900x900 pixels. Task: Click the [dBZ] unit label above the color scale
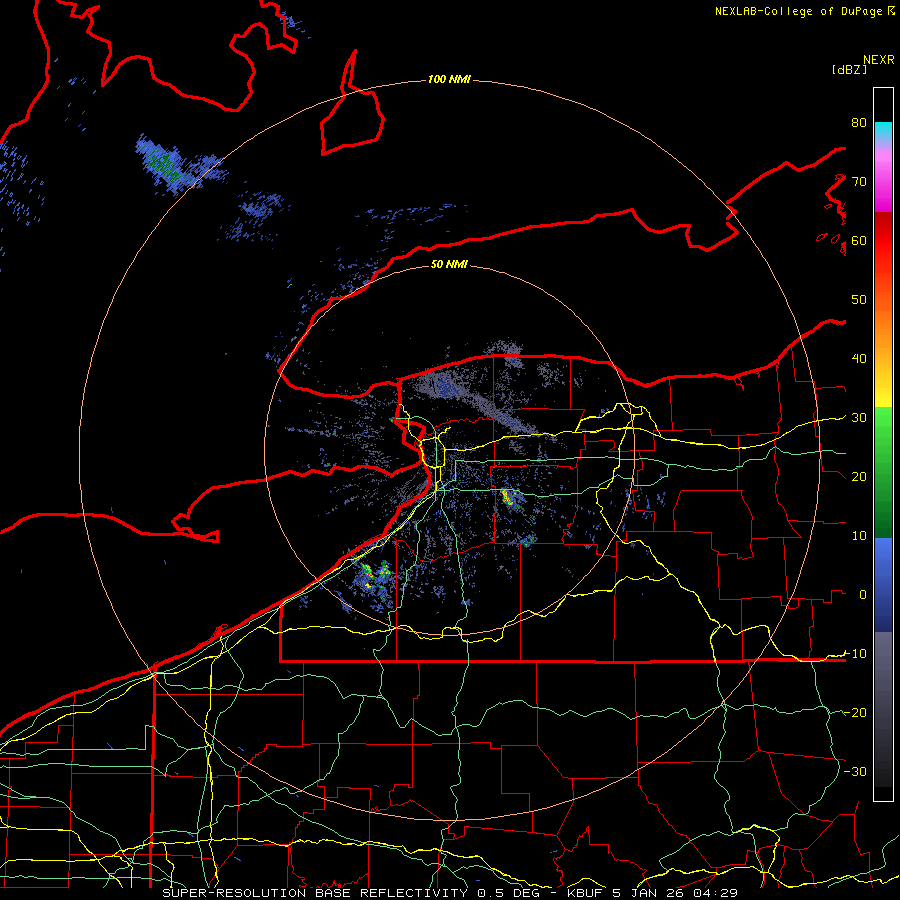click(849, 69)
